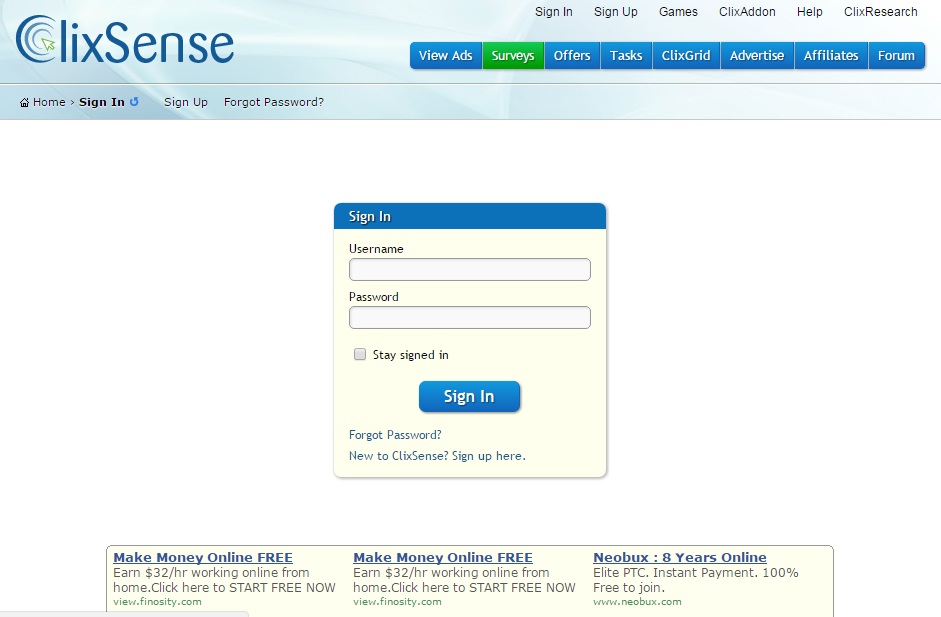Open Neobux : 8 Years Online ad
Screen dimensions: 941x617
[680, 558]
